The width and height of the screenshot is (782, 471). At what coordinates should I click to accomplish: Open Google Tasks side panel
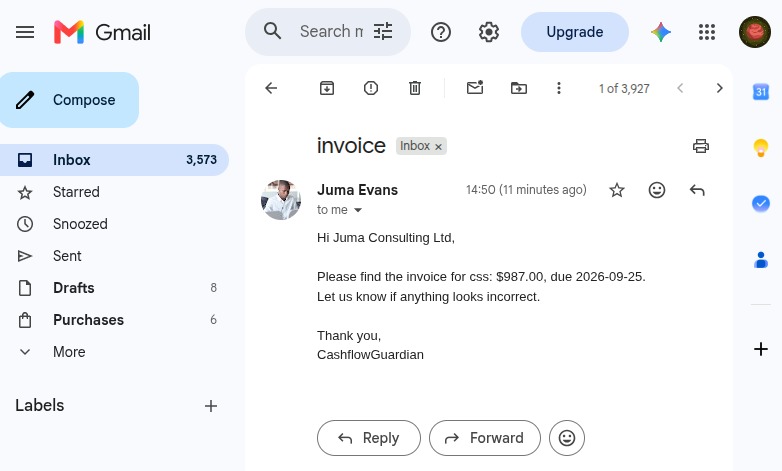(761, 204)
